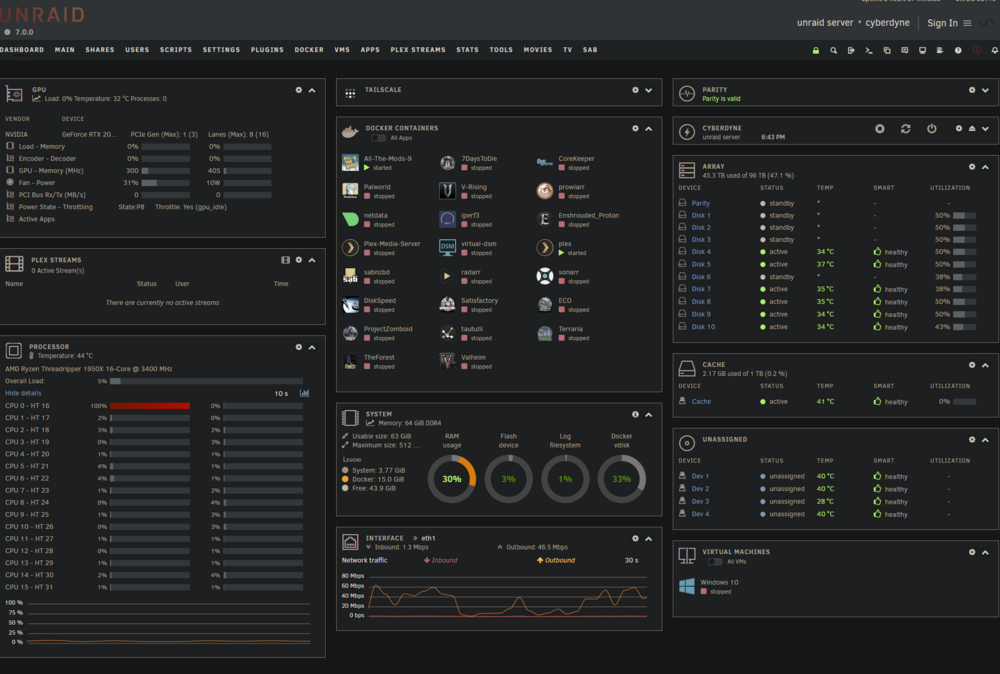The image size is (1000, 674).
Task: Click the System panel info icon
Action: click(x=635, y=414)
